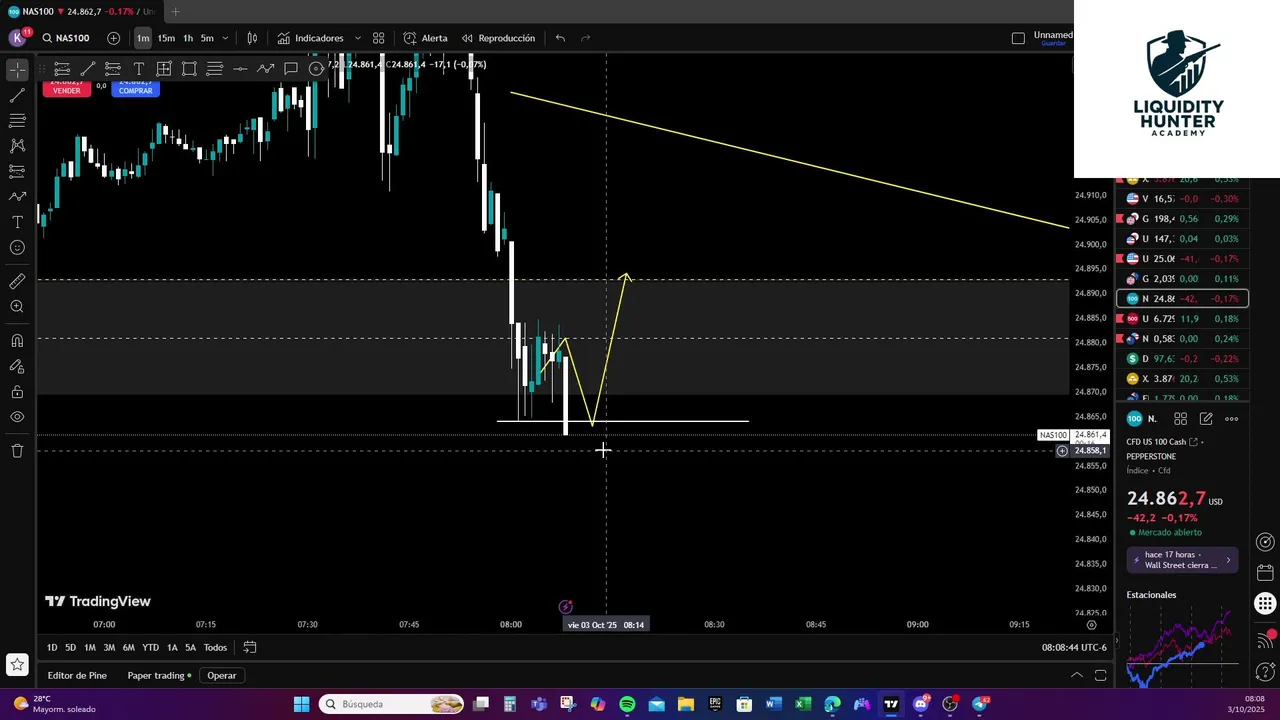1280x720 pixels.
Task: Open the Wall Street cierra news item
Action: tap(1182, 560)
